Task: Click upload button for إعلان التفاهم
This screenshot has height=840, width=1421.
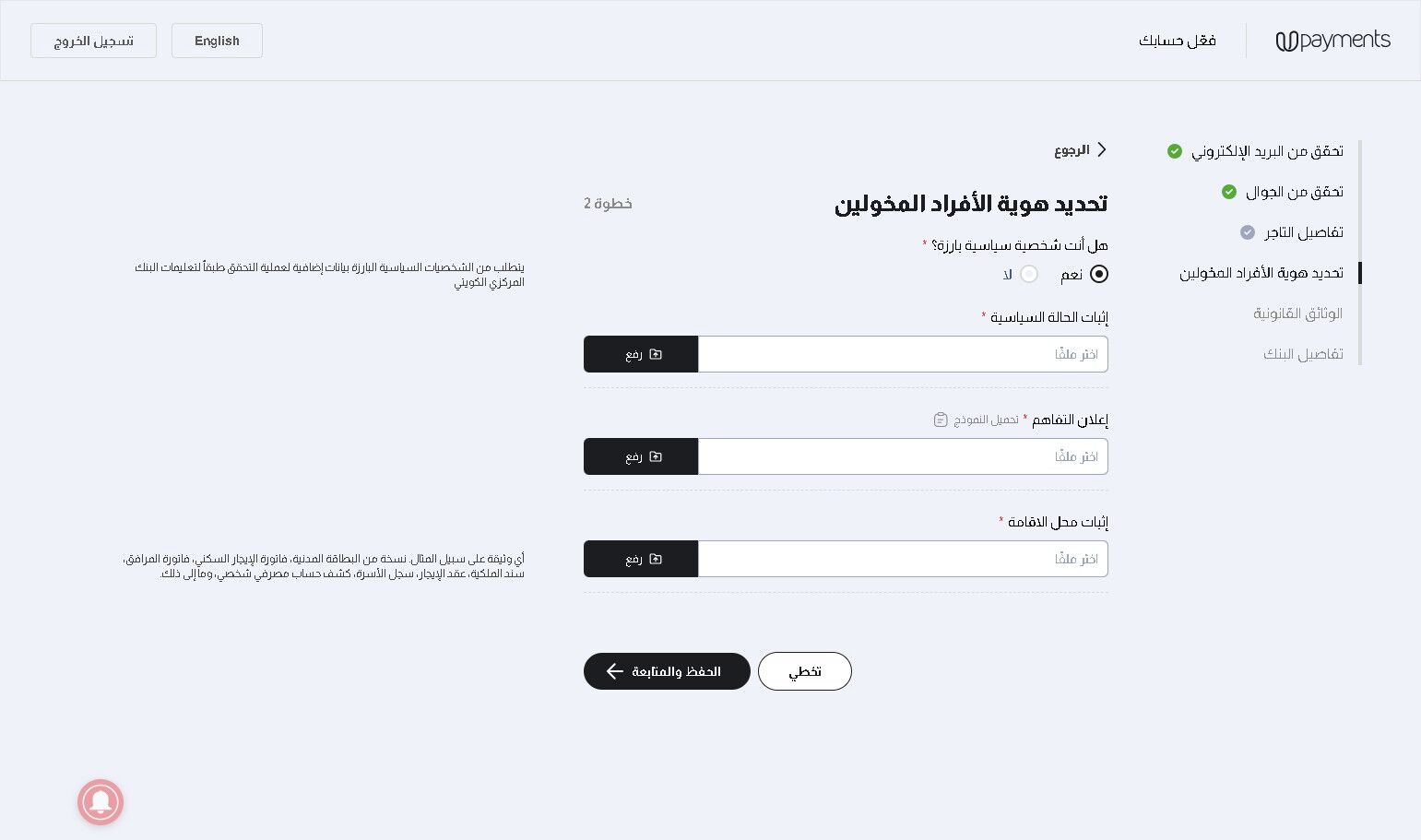Action: (641, 456)
